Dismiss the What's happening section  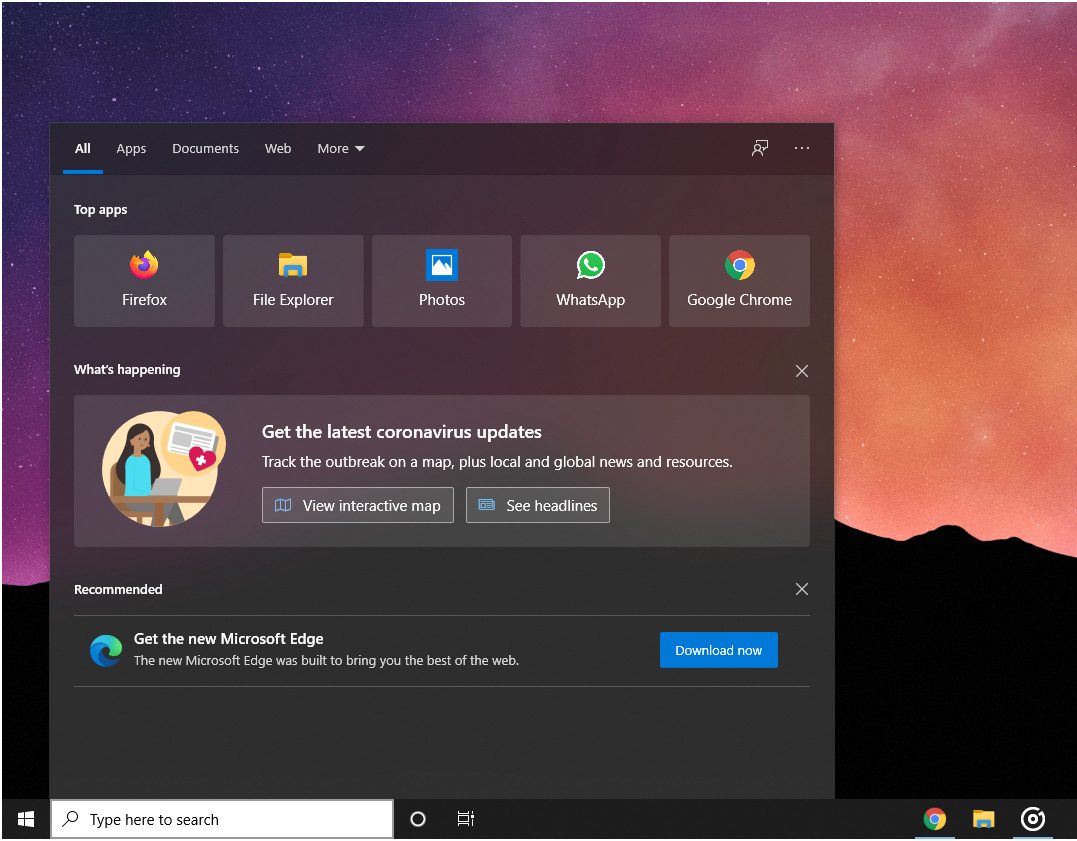tap(802, 371)
